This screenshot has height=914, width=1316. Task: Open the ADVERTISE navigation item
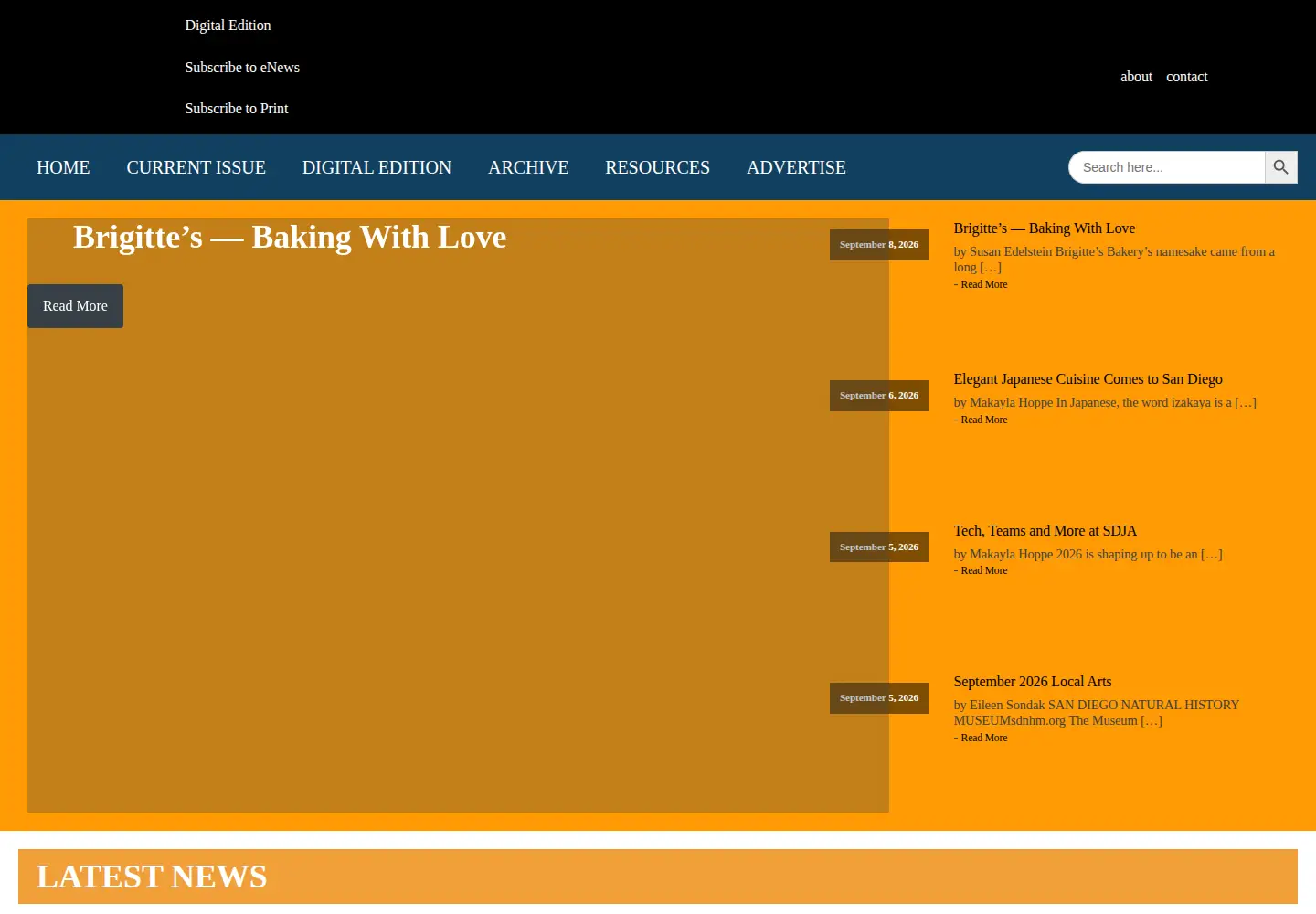[x=796, y=167]
